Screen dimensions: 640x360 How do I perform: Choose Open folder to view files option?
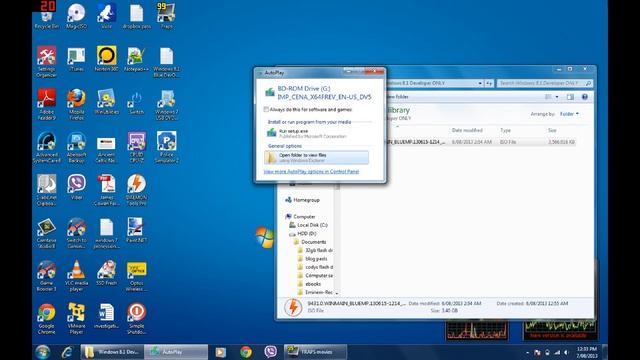(x=317, y=158)
